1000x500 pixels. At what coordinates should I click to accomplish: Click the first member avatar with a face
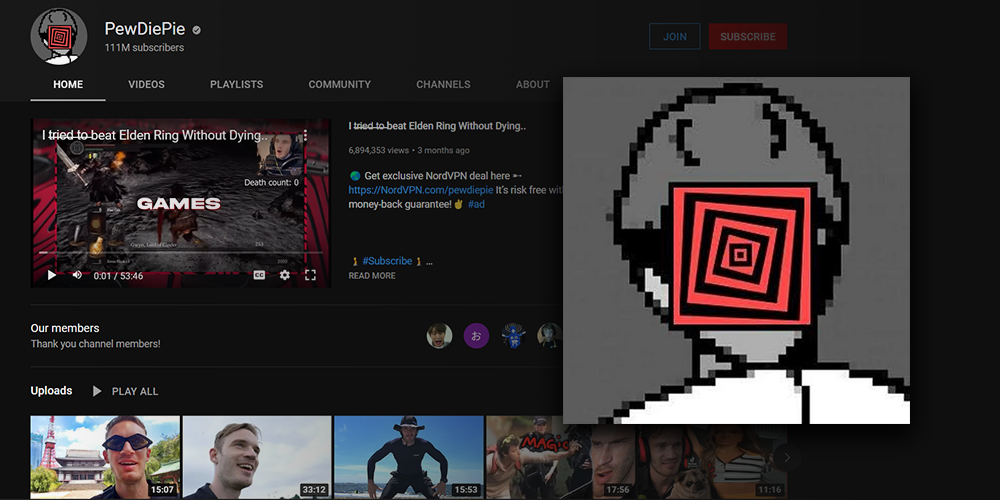click(439, 335)
